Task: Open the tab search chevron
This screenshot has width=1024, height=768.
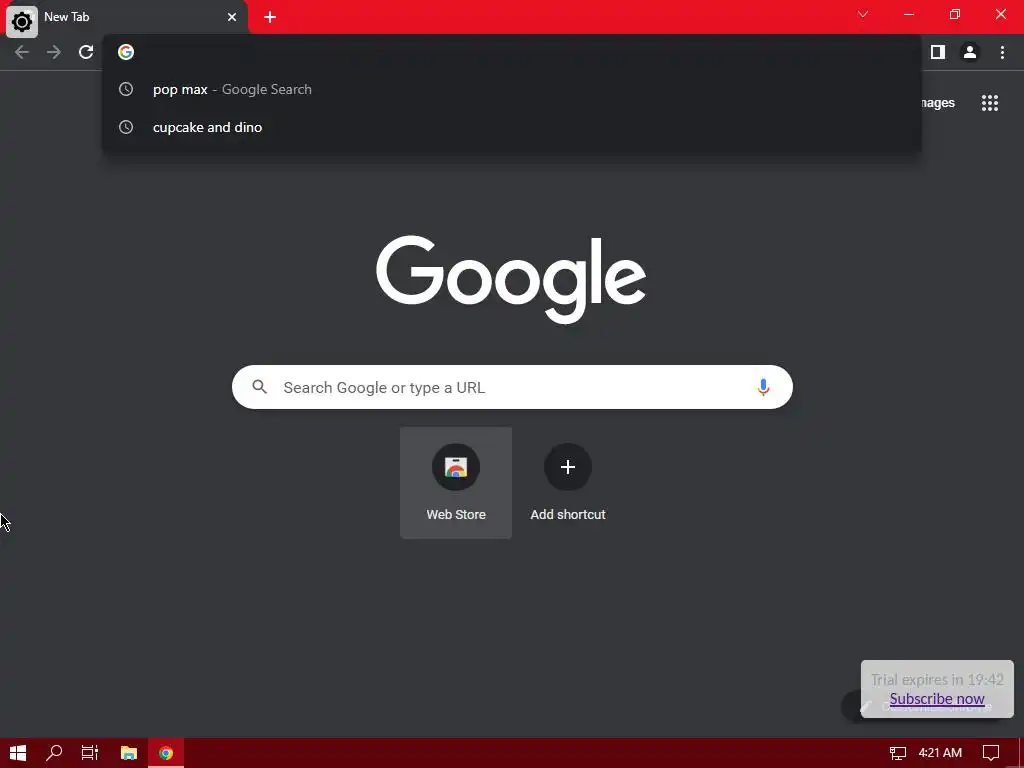Action: pos(863,14)
